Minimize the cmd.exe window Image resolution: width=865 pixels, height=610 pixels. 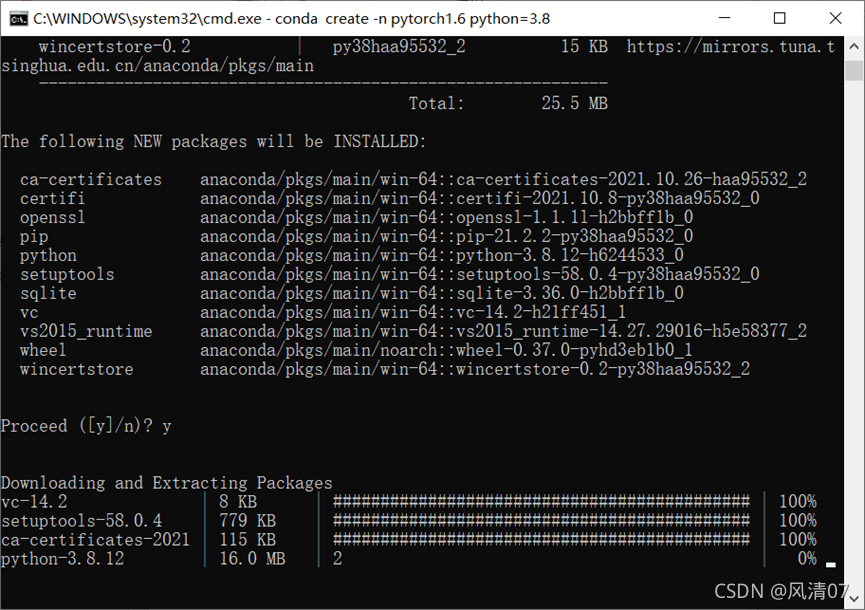pos(725,18)
